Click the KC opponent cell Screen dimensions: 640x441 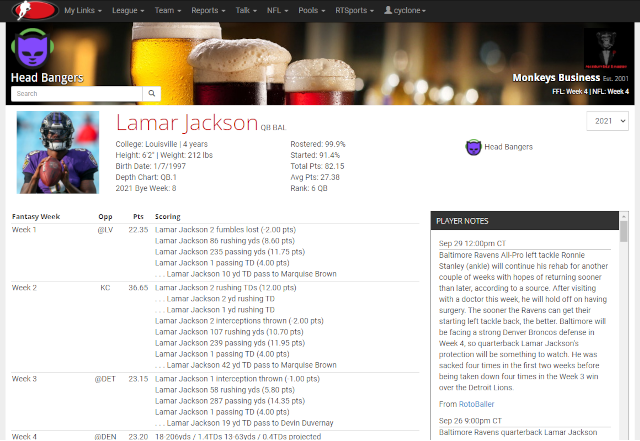(105, 288)
